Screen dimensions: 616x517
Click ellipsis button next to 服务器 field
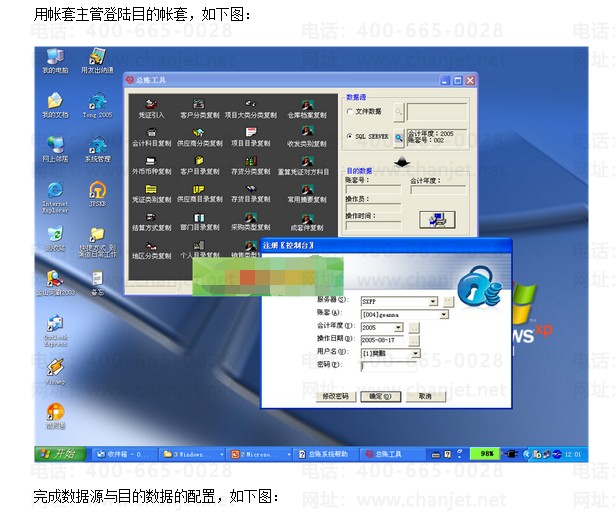[x=448, y=302]
